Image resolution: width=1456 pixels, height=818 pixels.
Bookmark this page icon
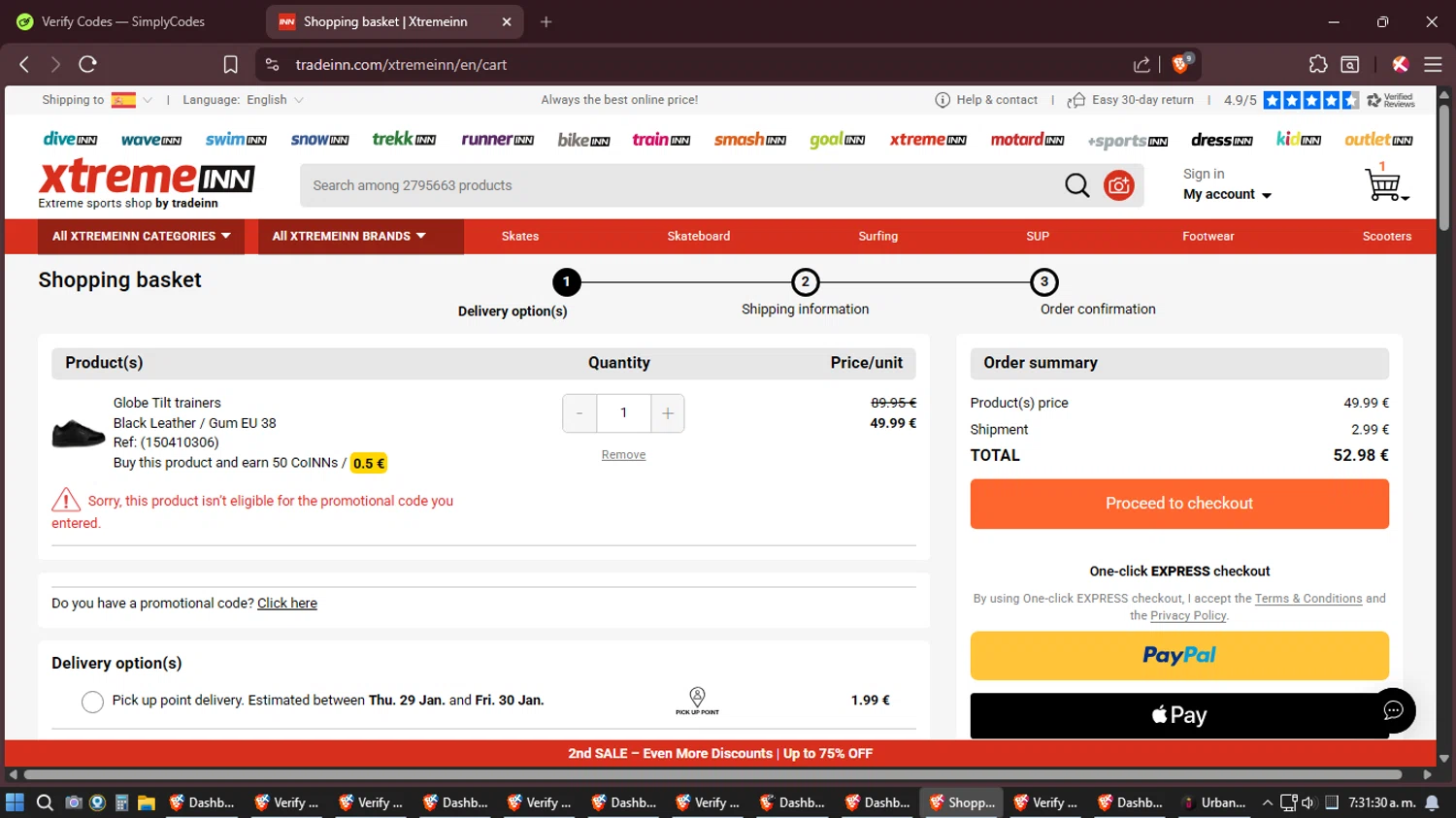click(x=230, y=65)
